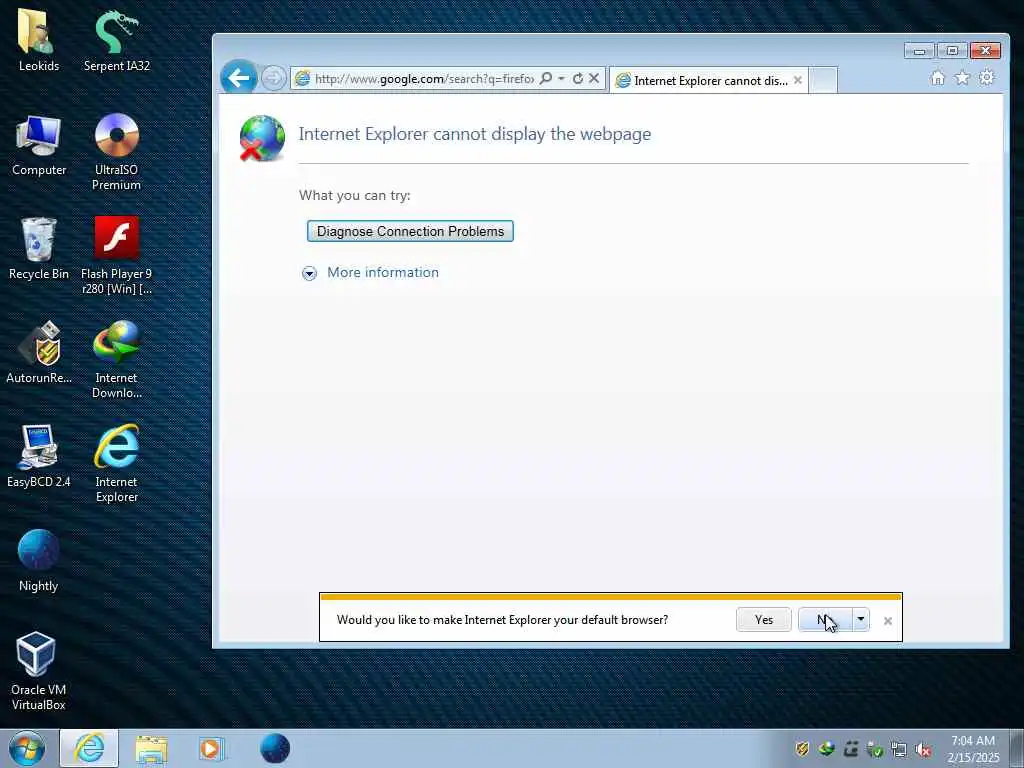This screenshot has height=768, width=1024.
Task: Open the Tools gear menu
Action: point(987,78)
